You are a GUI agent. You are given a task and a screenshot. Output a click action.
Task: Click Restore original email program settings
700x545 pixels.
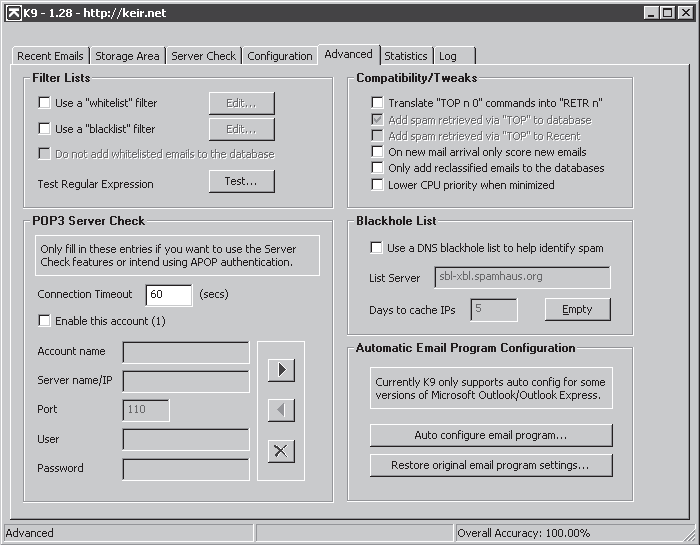click(x=491, y=466)
